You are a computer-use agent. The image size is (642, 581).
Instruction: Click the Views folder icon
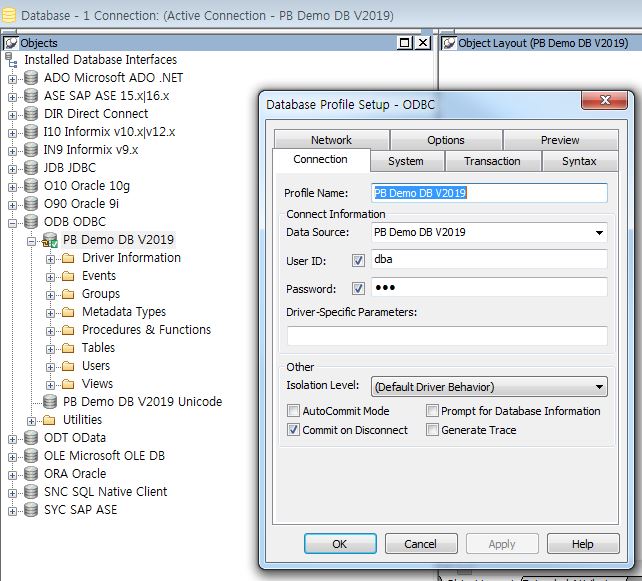(68, 384)
